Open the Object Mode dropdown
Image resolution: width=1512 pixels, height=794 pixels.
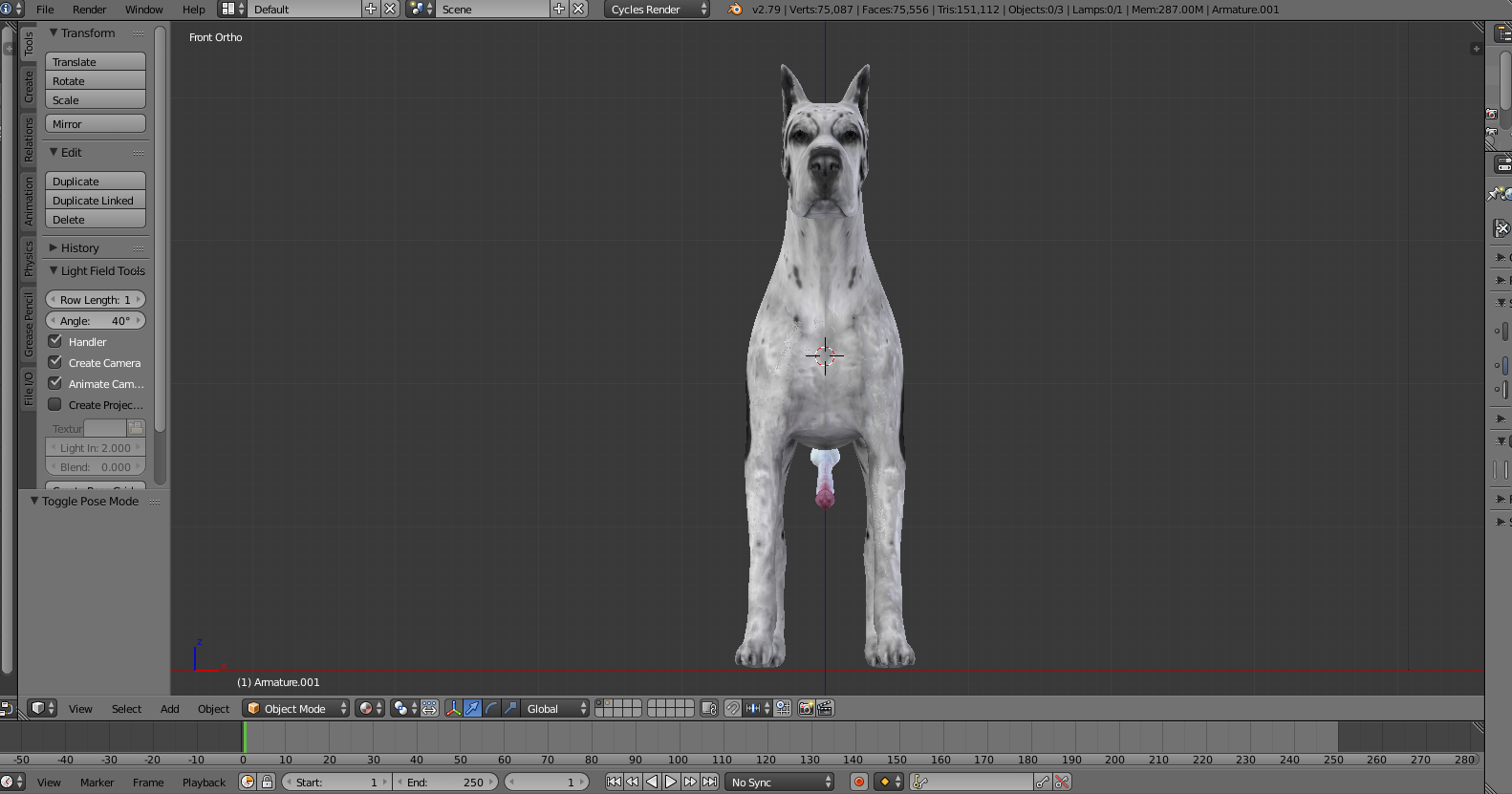[x=295, y=708]
